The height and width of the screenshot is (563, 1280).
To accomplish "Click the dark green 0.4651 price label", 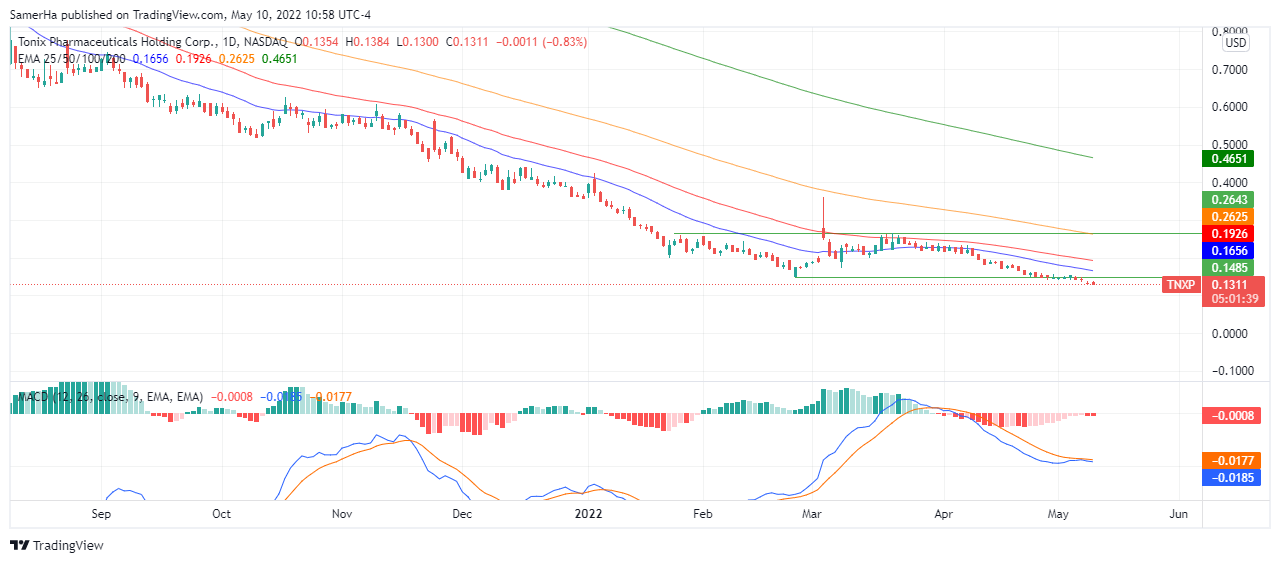I will coord(1226,158).
